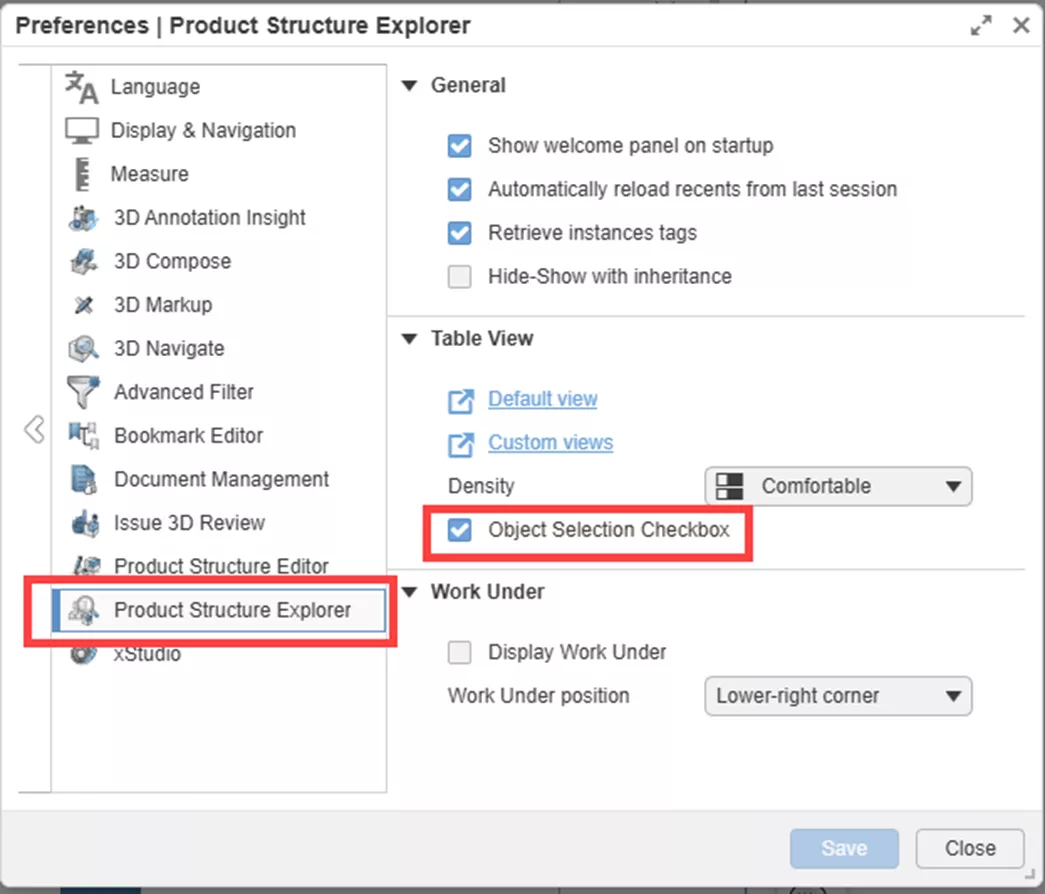1045x894 pixels.
Task: Open the Document Management icon
Action: point(82,479)
